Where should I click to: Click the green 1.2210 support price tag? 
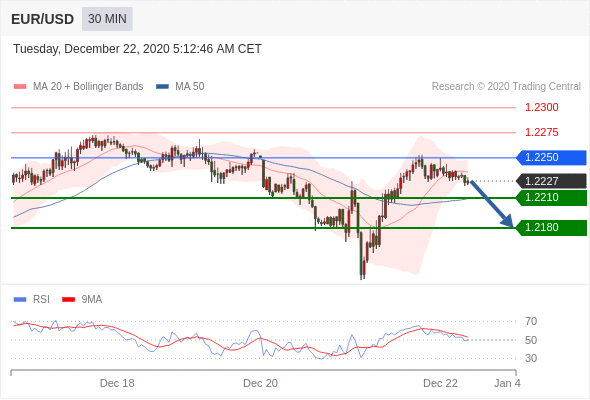(551, 198)
